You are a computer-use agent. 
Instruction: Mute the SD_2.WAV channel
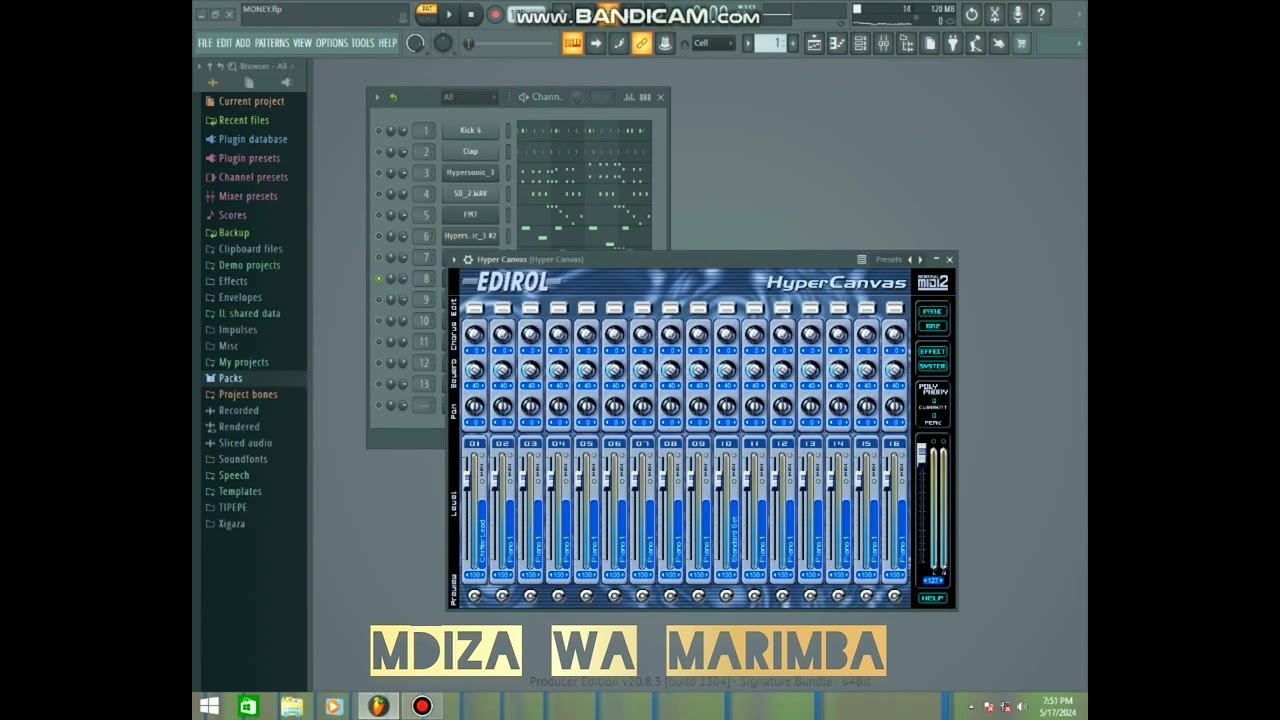tap(379, 194)
